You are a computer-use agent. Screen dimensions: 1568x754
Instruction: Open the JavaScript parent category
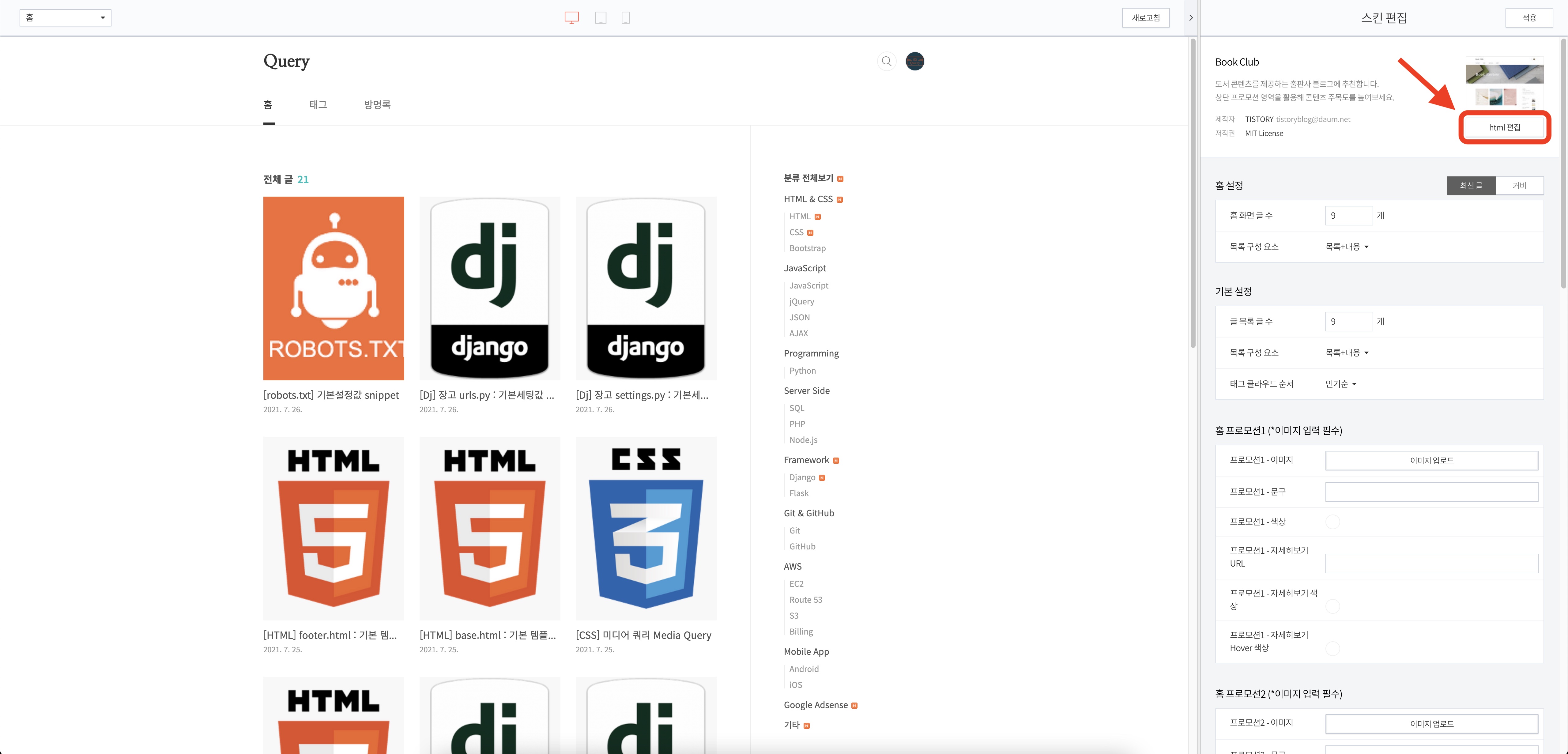click(x=805, y=268)
